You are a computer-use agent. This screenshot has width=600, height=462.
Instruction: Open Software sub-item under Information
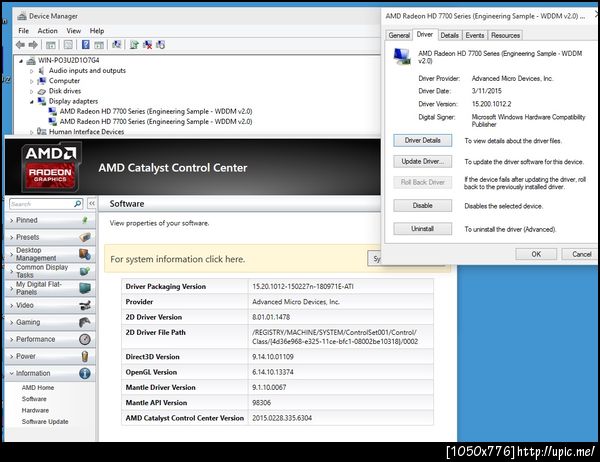(x=34, y=399)
